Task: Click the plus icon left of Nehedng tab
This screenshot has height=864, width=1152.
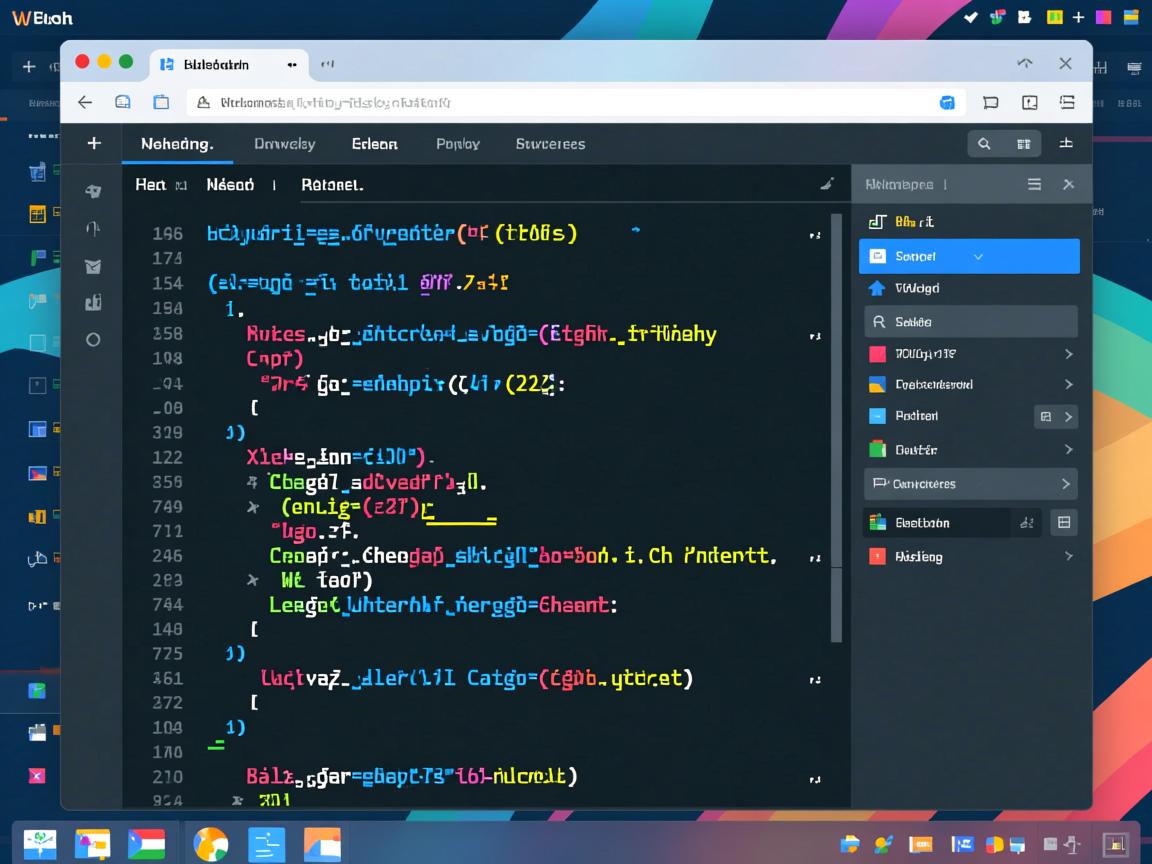Action: (94, 143)
